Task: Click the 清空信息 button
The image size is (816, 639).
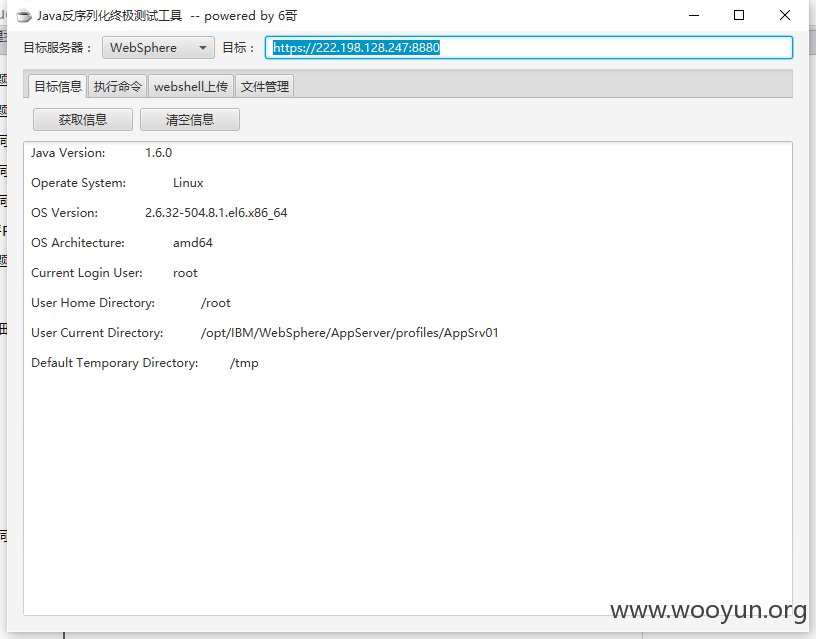Action: tap(190, 120)
